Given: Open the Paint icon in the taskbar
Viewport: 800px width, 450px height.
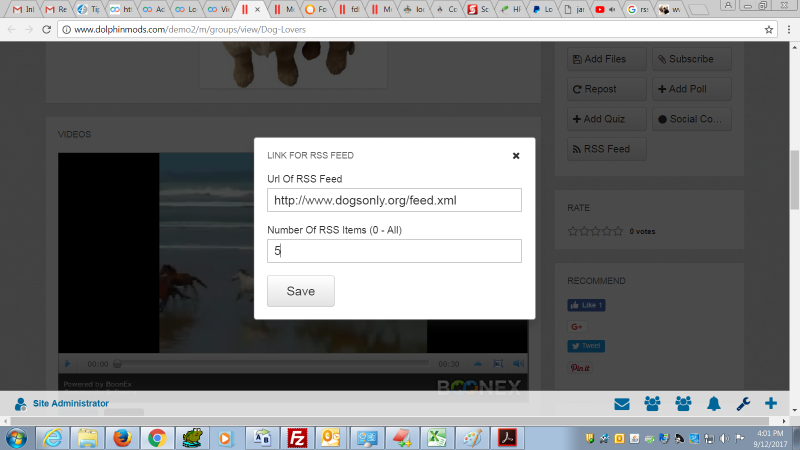Looking at the screenshot, I should click(x=472, y=438).
